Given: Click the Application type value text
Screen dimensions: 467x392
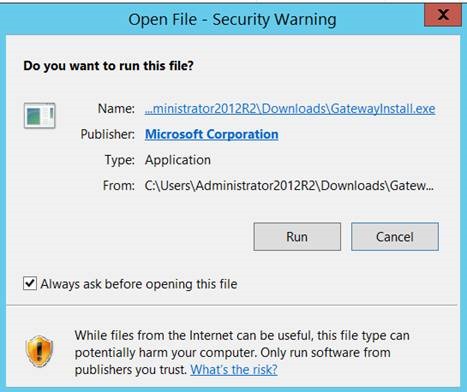Looking at the screenshot, I should coord(178,160).
